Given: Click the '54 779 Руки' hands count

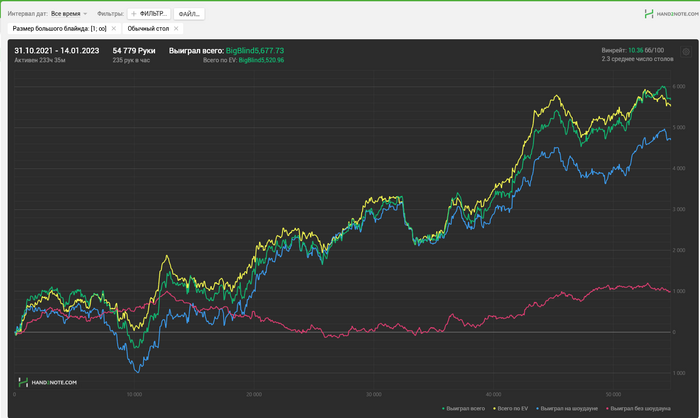Looking at the screenshot, I should [134, 51].
